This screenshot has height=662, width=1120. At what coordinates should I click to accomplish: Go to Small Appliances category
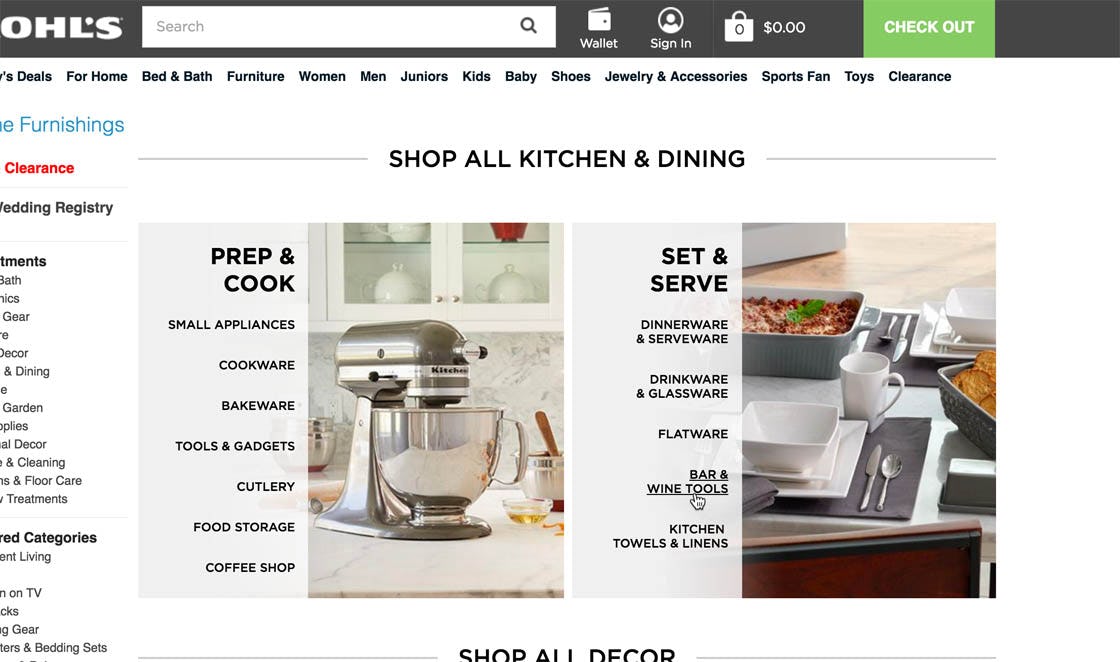pos(231,324)
